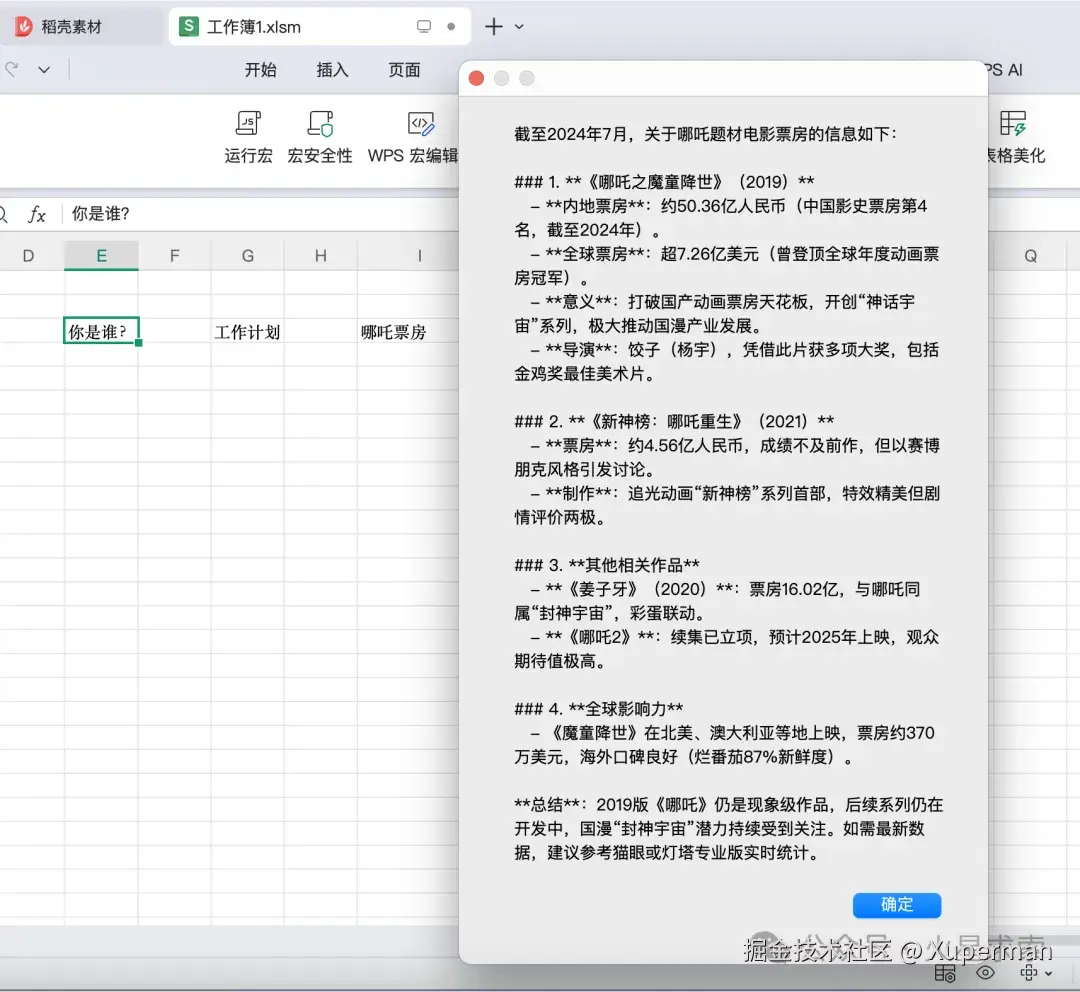Click the Run Macro (运行宏) icon
Image resolution: width=1080 pixels, height=992 pixels.
248,124
